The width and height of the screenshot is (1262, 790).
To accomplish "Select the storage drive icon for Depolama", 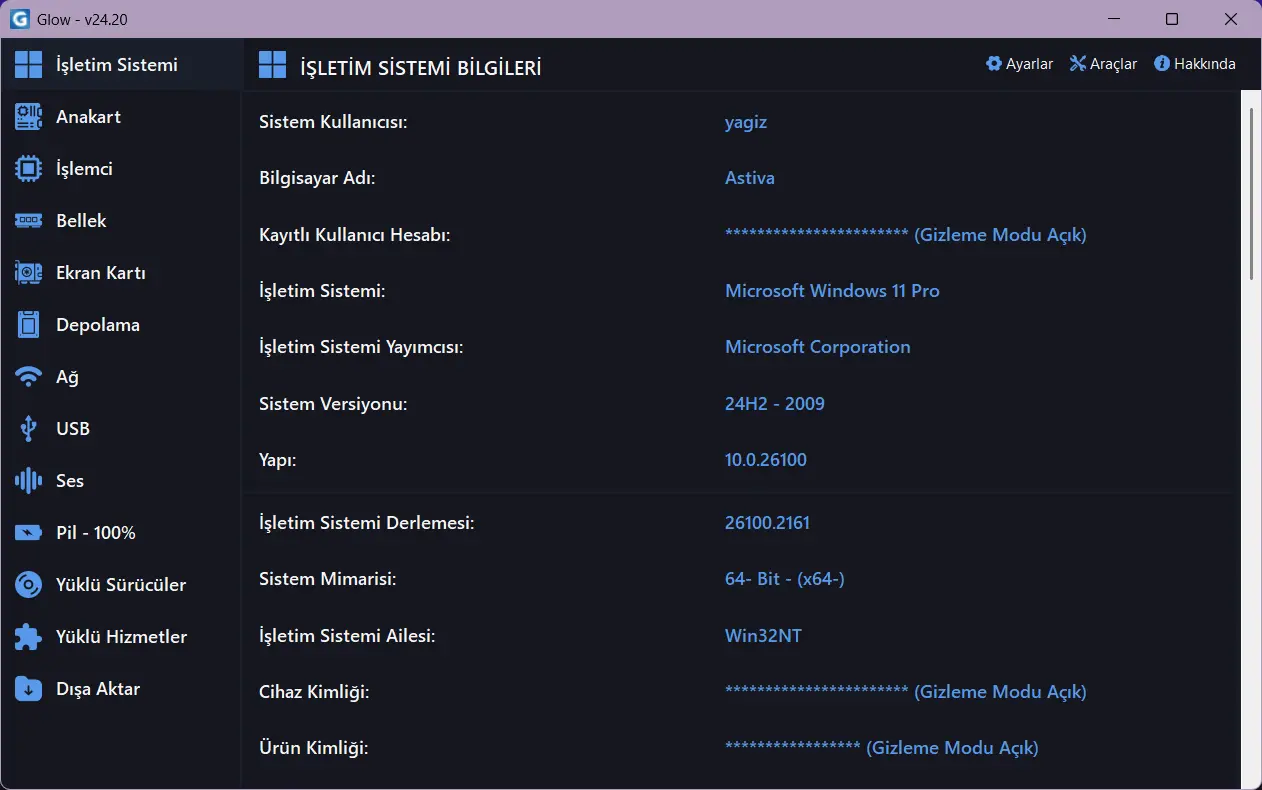I will (28, 325).
